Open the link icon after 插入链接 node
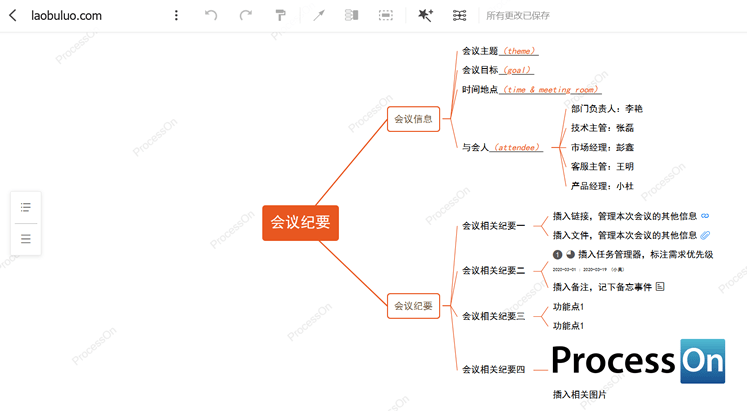 coord(705,216)
